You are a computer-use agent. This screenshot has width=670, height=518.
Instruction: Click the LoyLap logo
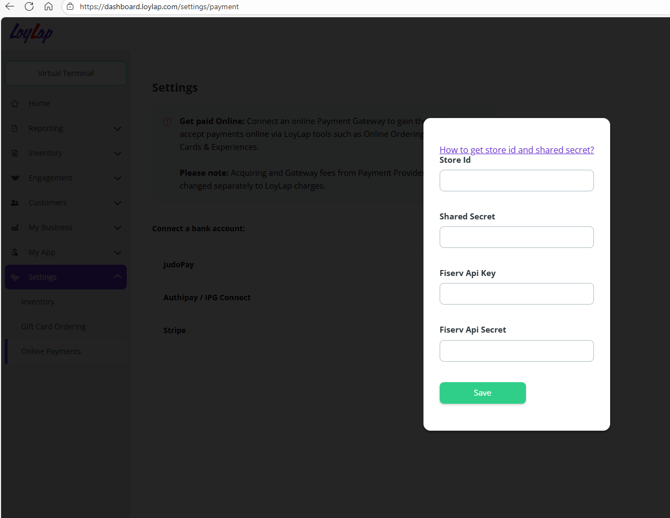[x=32, y=33]
